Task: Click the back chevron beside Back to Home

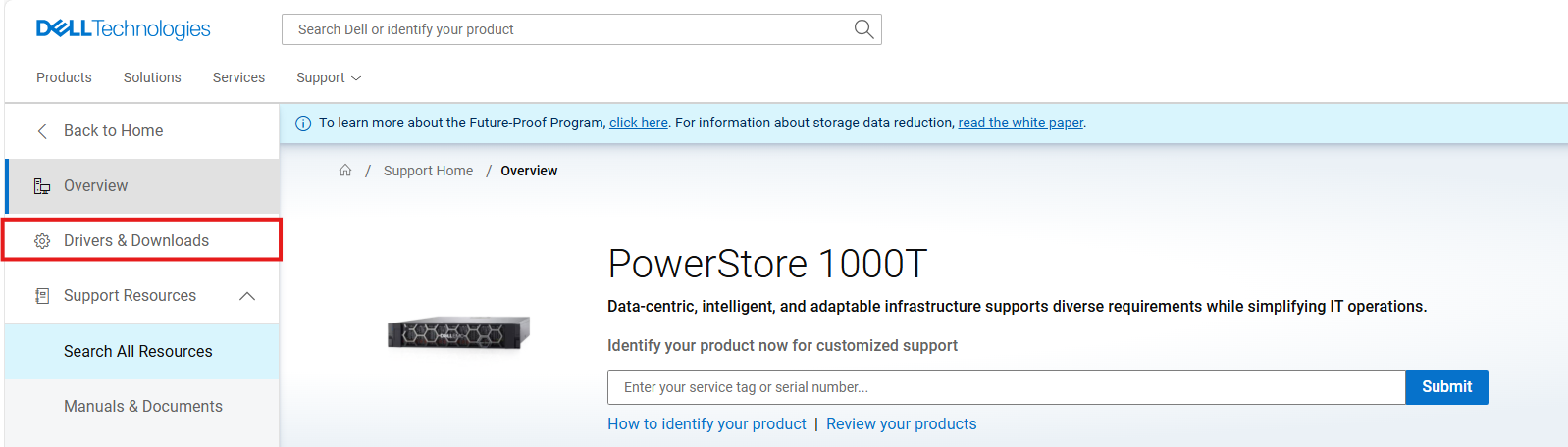Action: point(42,131)
